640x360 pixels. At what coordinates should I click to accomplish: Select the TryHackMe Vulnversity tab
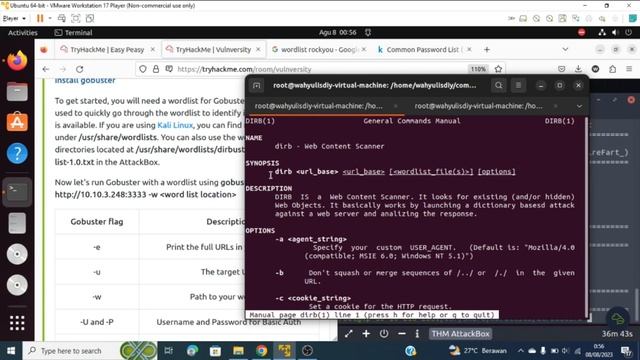click(213, 49)
